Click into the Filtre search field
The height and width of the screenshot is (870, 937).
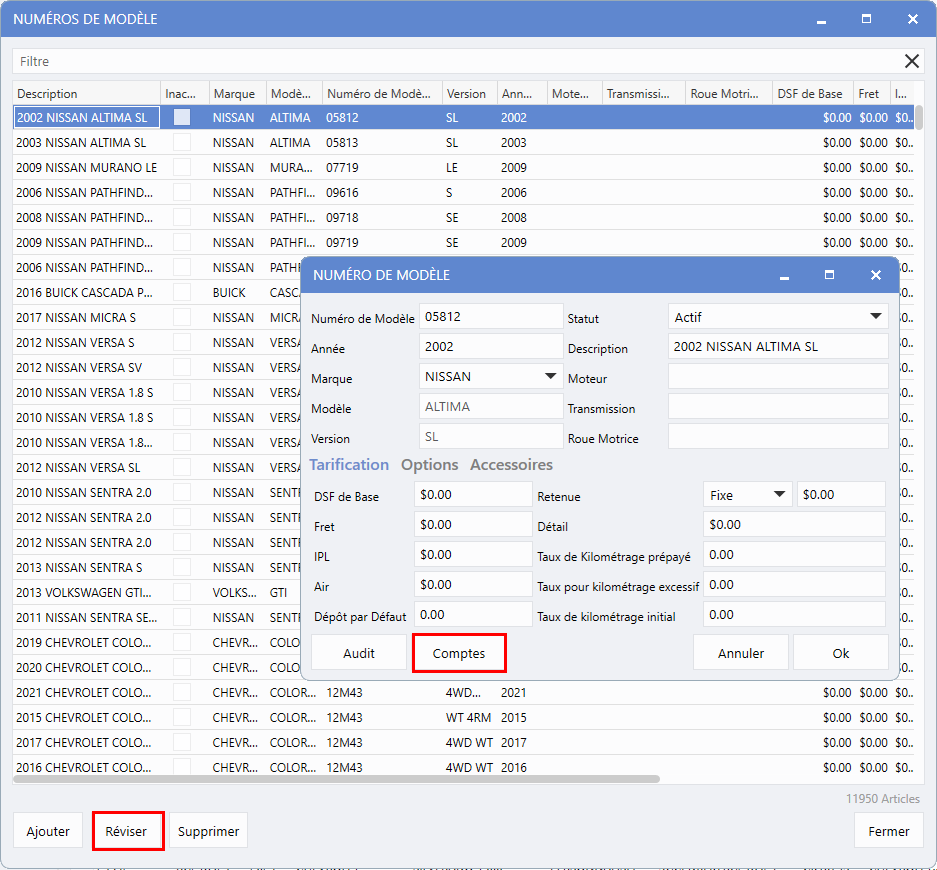457,61
